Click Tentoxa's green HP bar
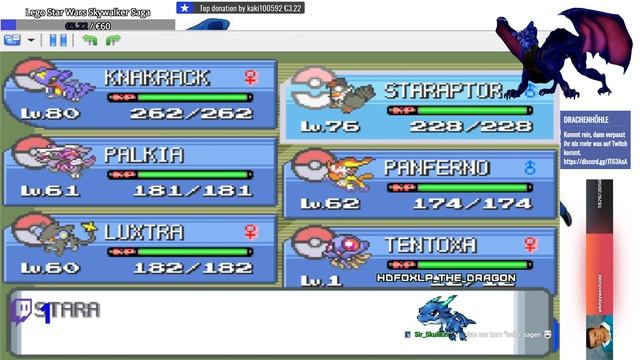Screen dimensions: 640x360 point(473,265)
